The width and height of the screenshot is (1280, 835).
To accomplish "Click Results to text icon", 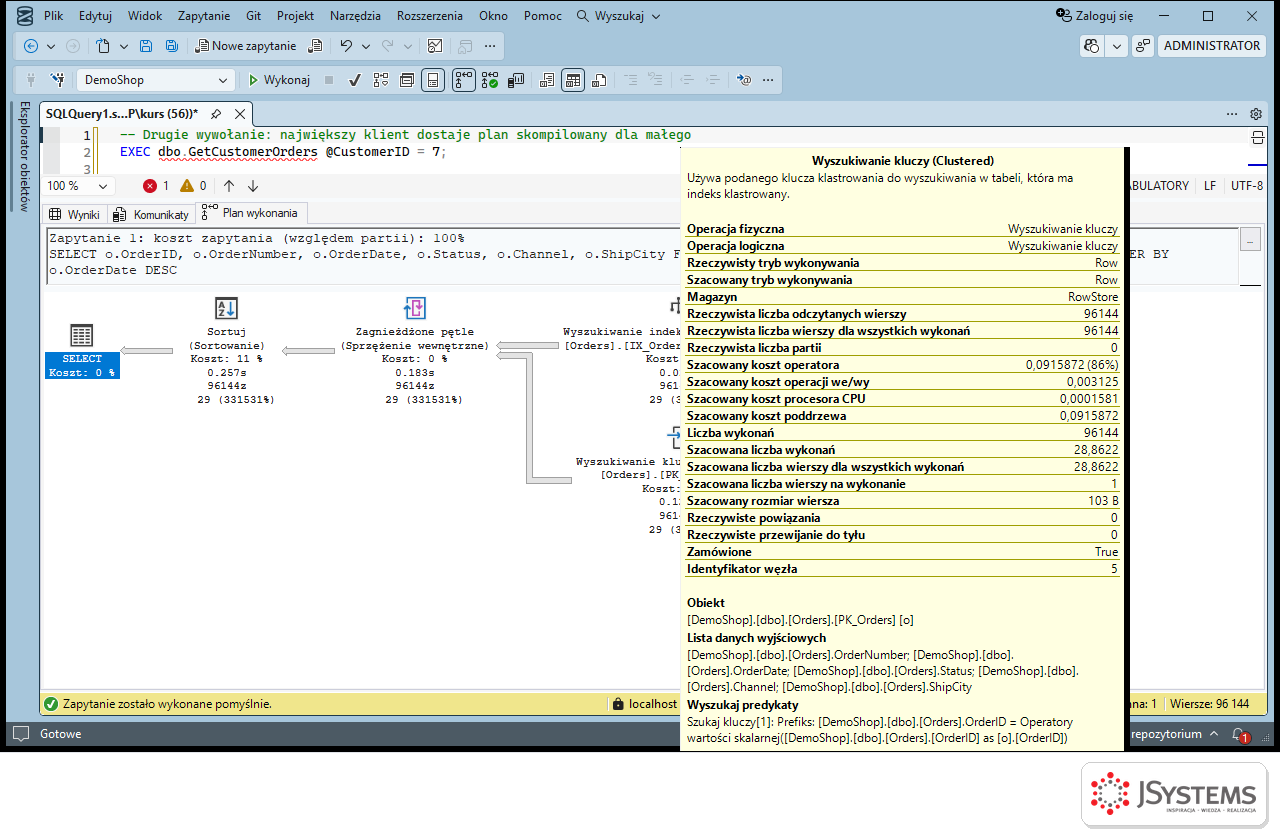I will click(546, 80).
